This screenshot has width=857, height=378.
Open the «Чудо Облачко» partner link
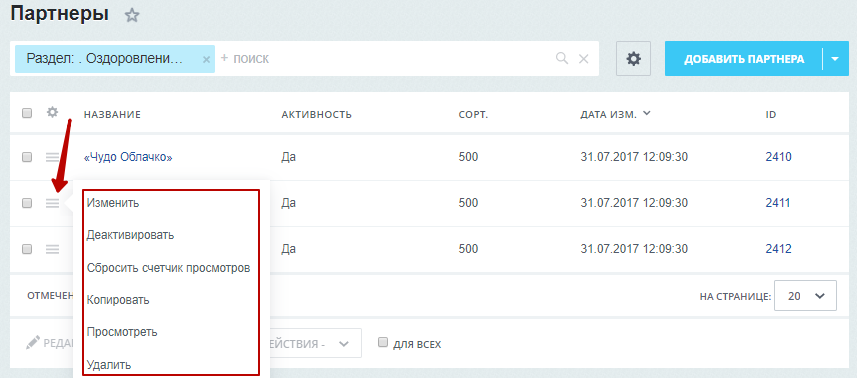point(128,157)
